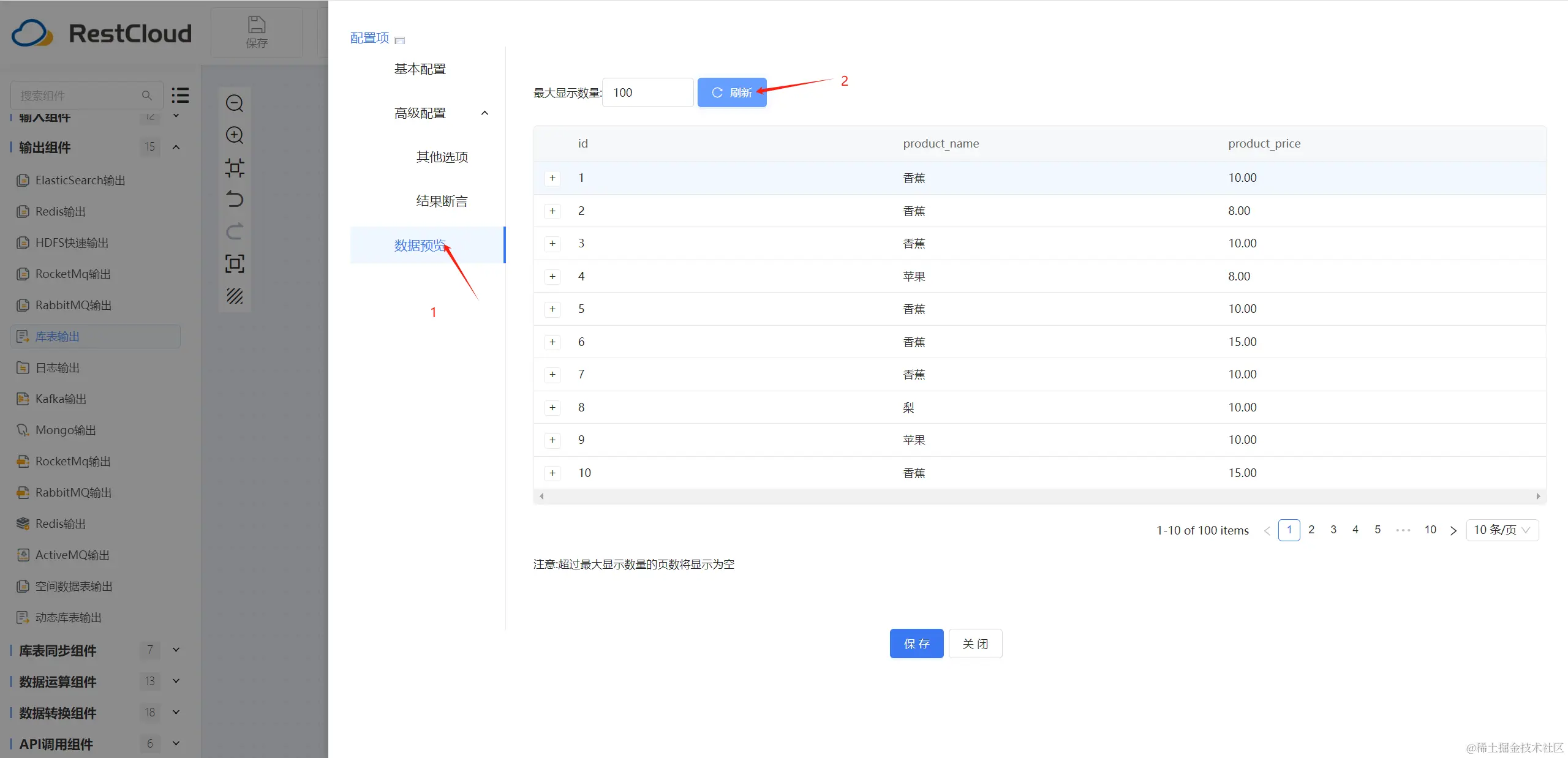Viewport: 1568px width, 758px height.
Task: Click the zoom out magnifier icon
Action: click(x=235, y=103)
